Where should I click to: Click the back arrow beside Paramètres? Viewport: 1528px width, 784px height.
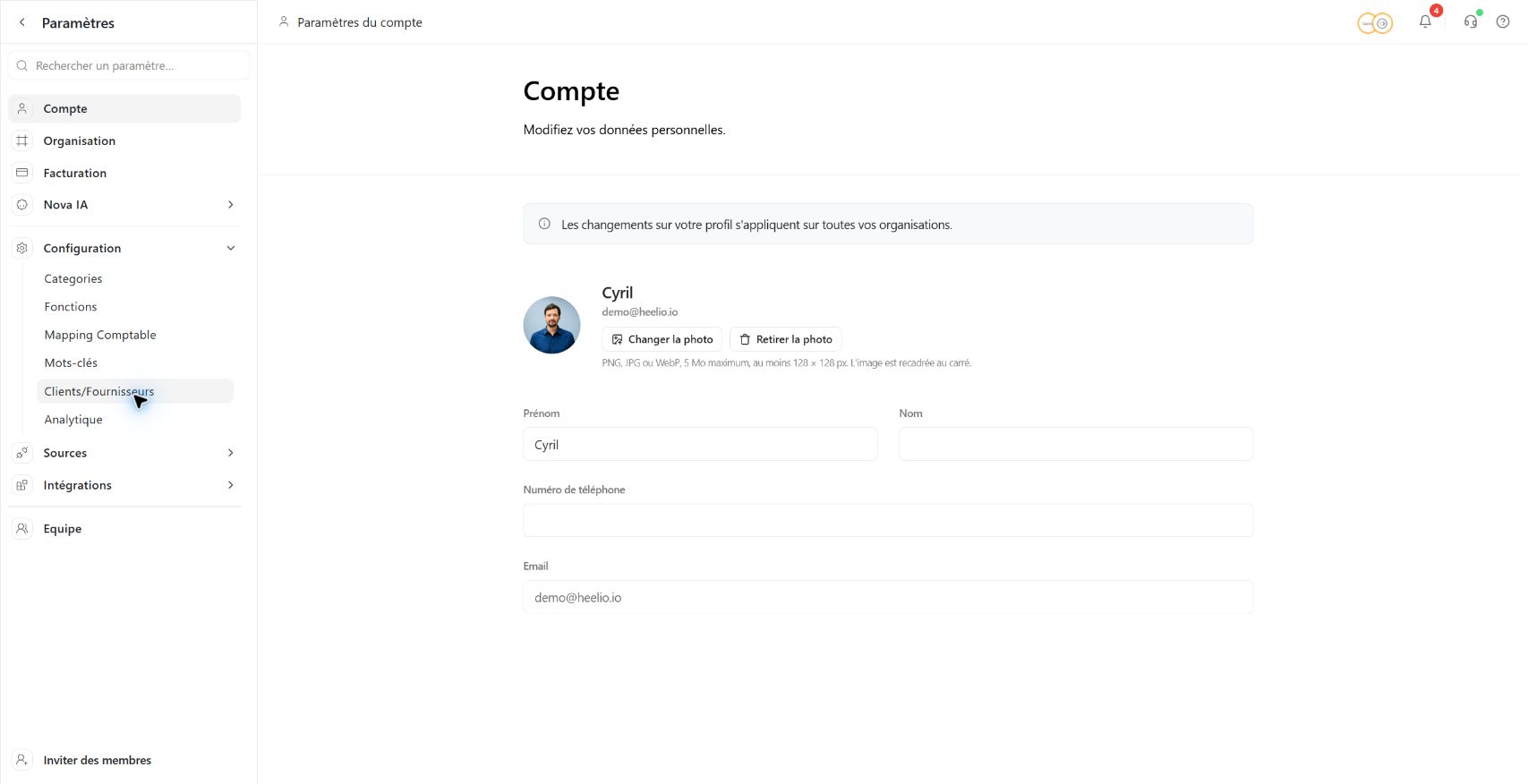(x=22, y=22)
